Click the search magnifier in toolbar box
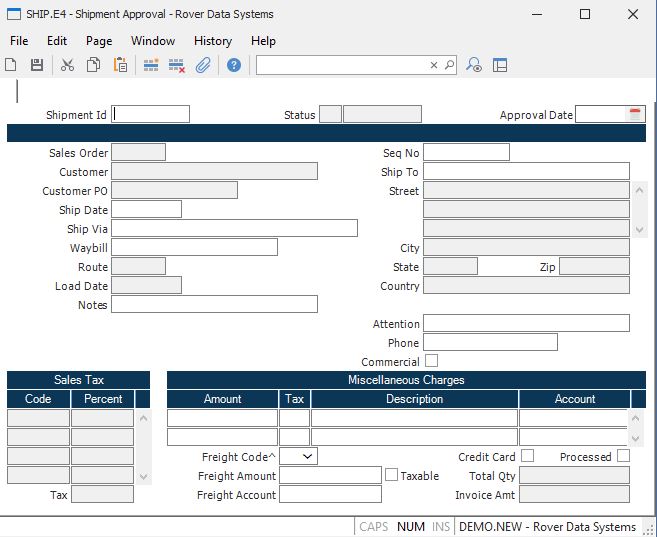Image resolution: width=657 pixels, height=537 pixels. (x=450, y=65)
